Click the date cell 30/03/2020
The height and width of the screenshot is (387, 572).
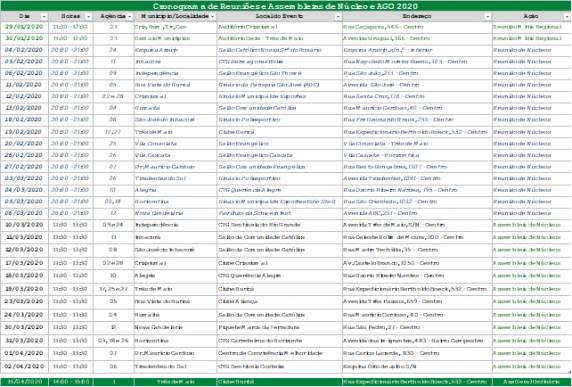tap(24, 328)
